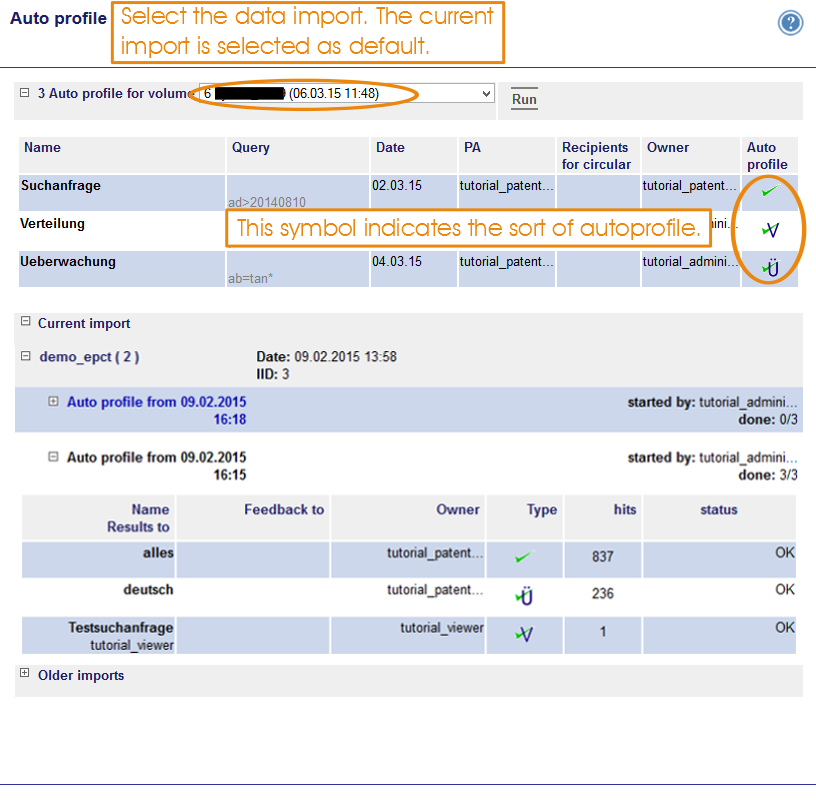Collapse the Current import section
The image size is (816, 800).
coord(25,321)
